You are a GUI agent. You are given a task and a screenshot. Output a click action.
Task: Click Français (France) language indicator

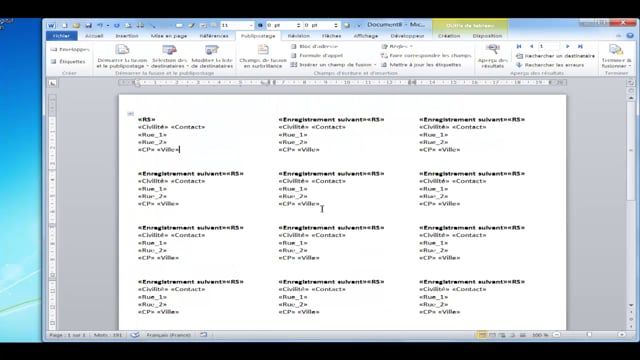(x=169, y=335)
